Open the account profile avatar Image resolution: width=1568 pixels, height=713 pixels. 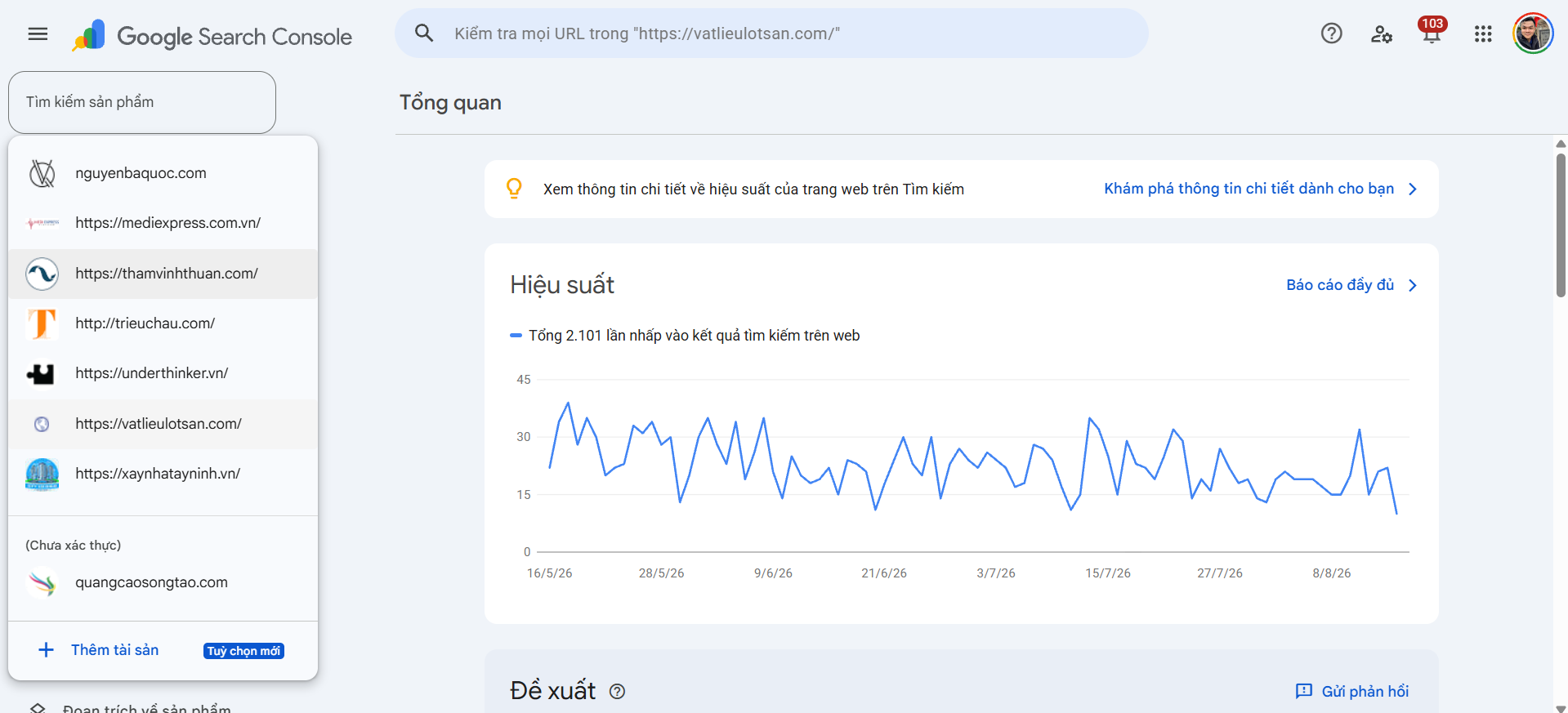[1533, 33]
